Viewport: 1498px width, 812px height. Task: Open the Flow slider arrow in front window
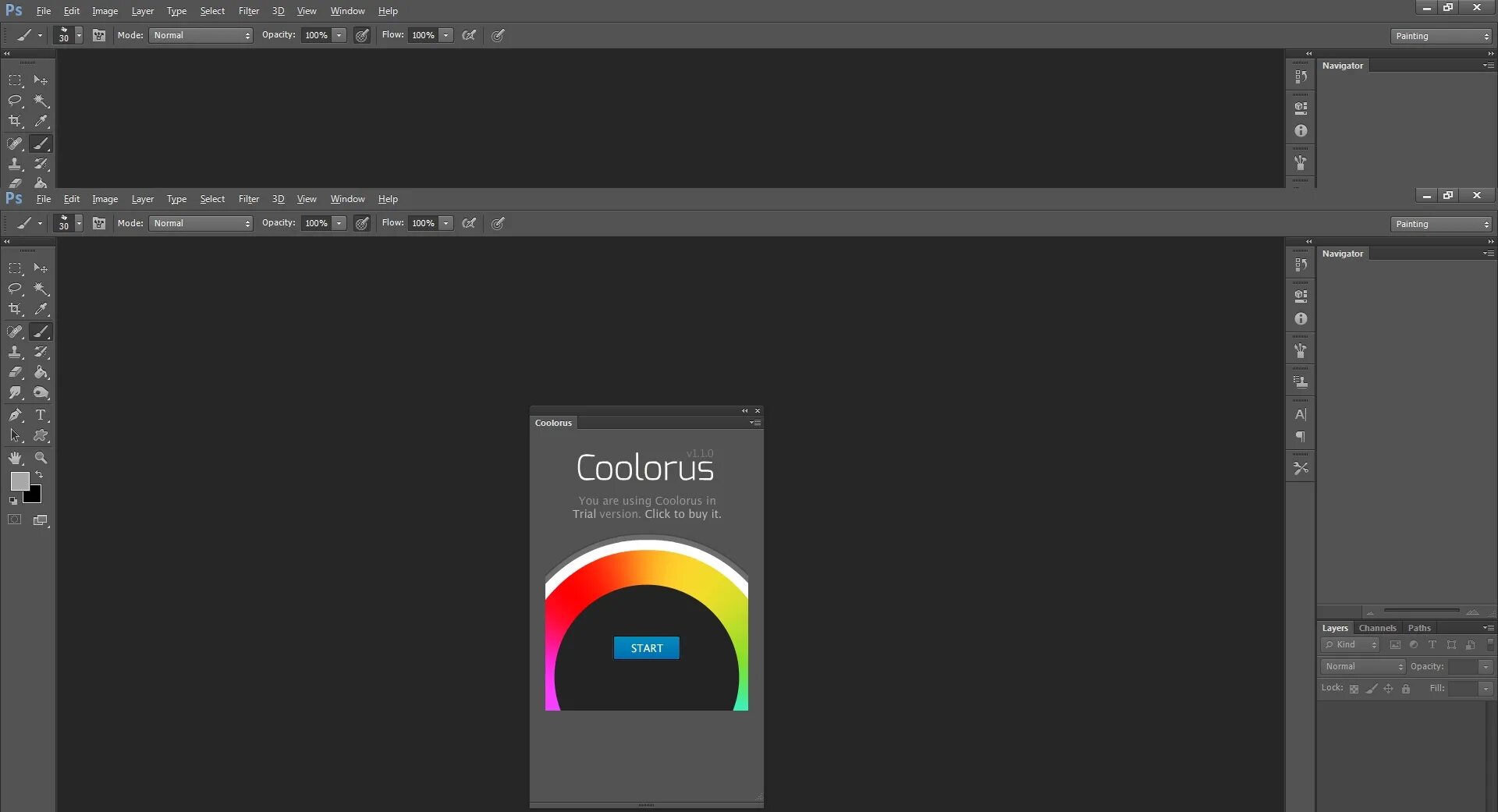(445, 224)
